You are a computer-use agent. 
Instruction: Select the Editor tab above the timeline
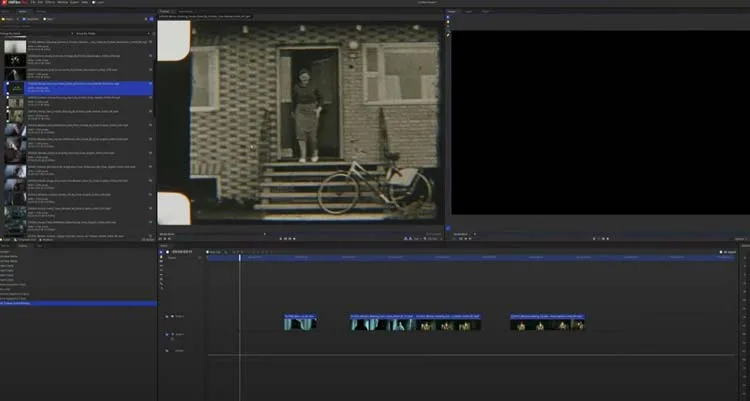tap(164, 246)
